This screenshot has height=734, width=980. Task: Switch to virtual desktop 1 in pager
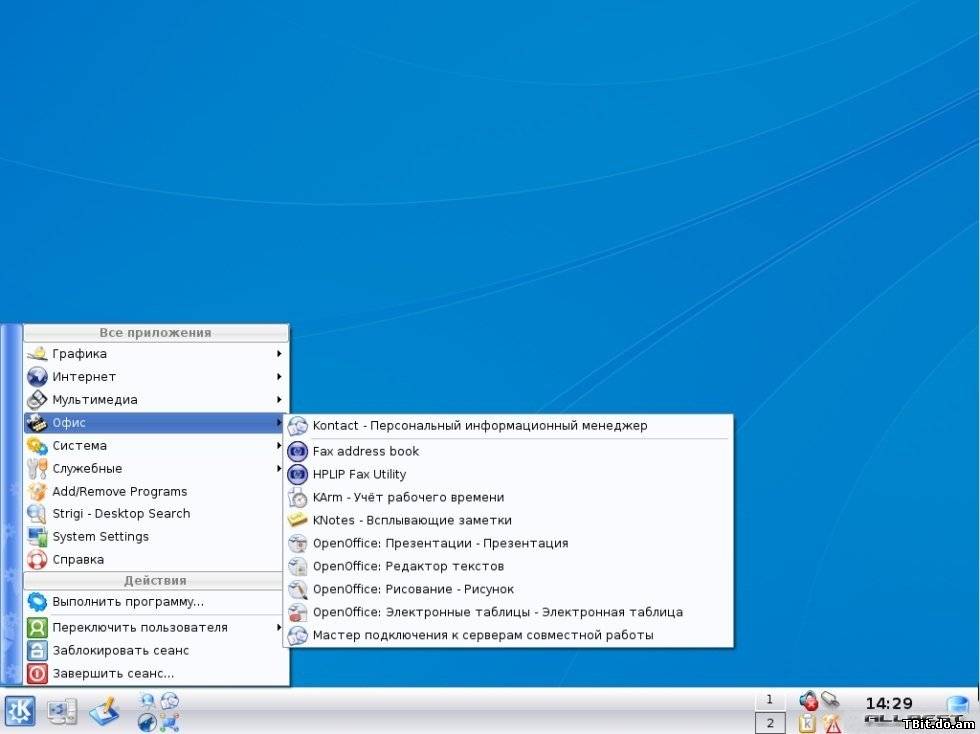point(769,700)
